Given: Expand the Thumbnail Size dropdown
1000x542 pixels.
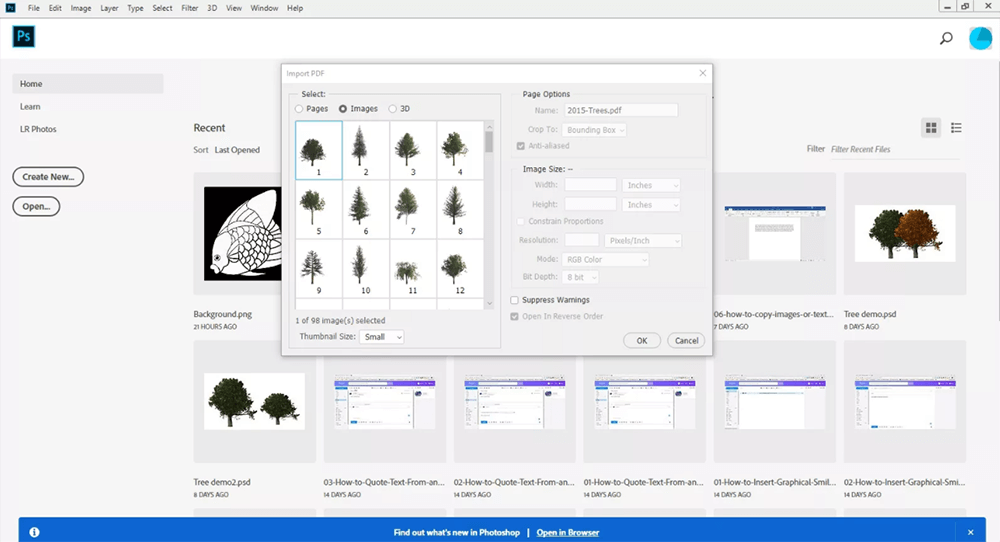Looking at the screenshot, I should point(382,337).
